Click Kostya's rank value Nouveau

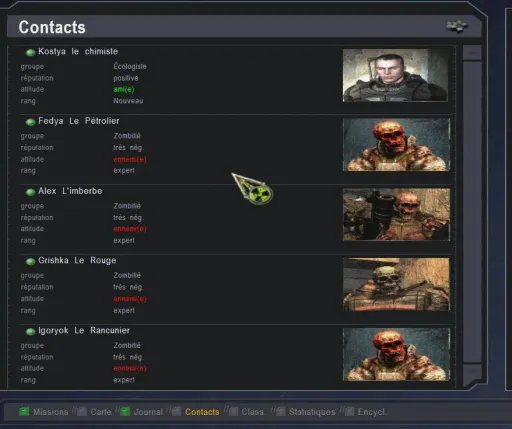128,101
